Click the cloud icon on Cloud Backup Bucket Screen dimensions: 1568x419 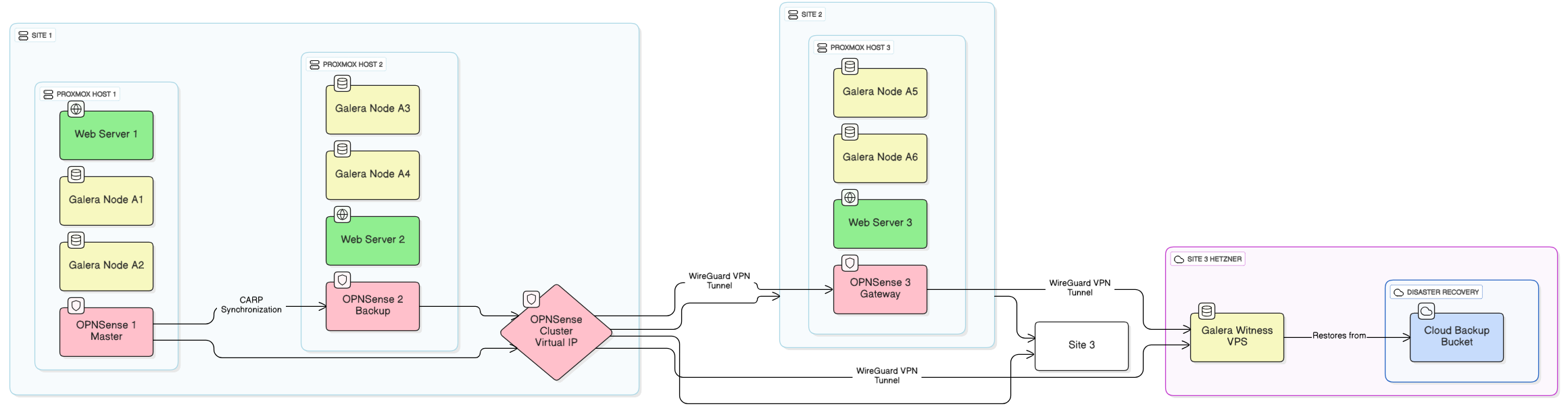(1427, 311)
